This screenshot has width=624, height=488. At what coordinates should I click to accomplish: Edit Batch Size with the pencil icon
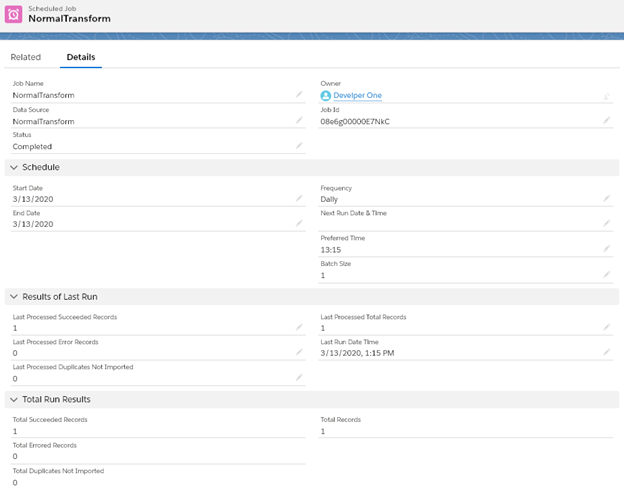(606, 275)
